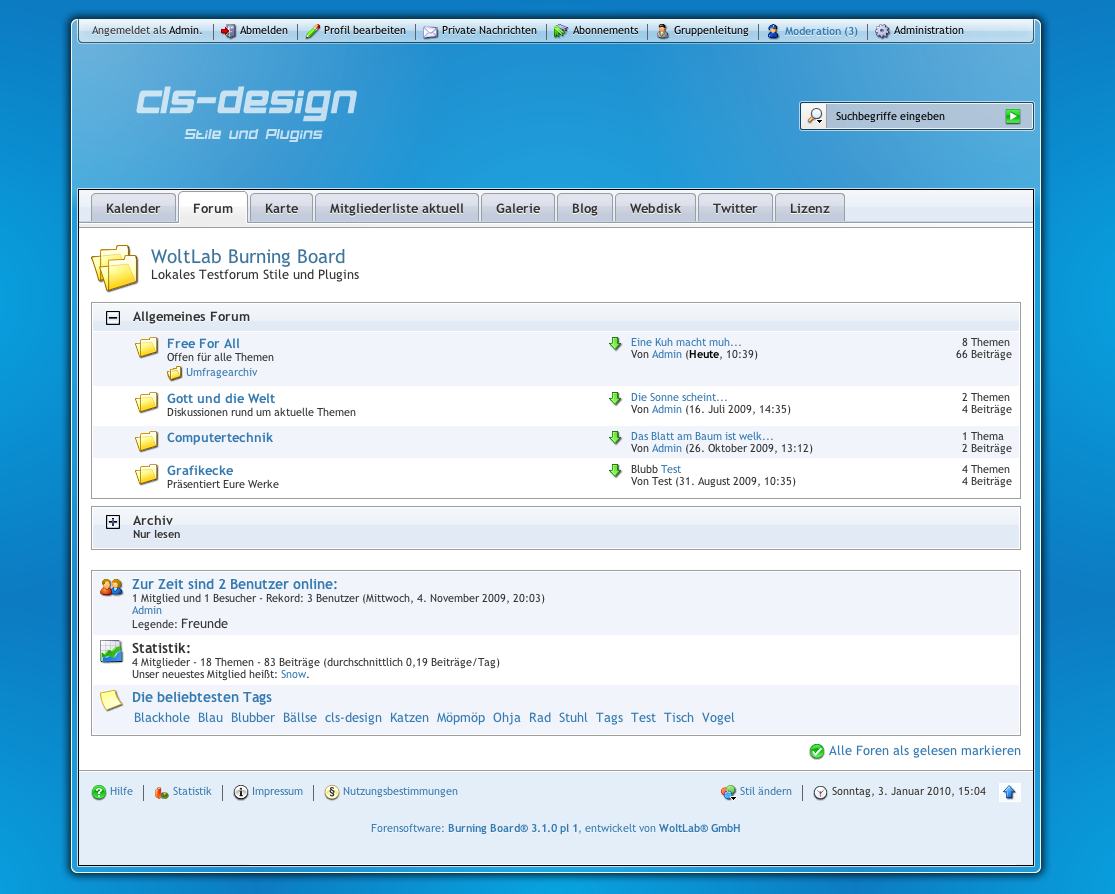This screenshot has width=1115, height=894.
Task: Open the Stil ändern style chooser
Action: [x=765, y=792]
